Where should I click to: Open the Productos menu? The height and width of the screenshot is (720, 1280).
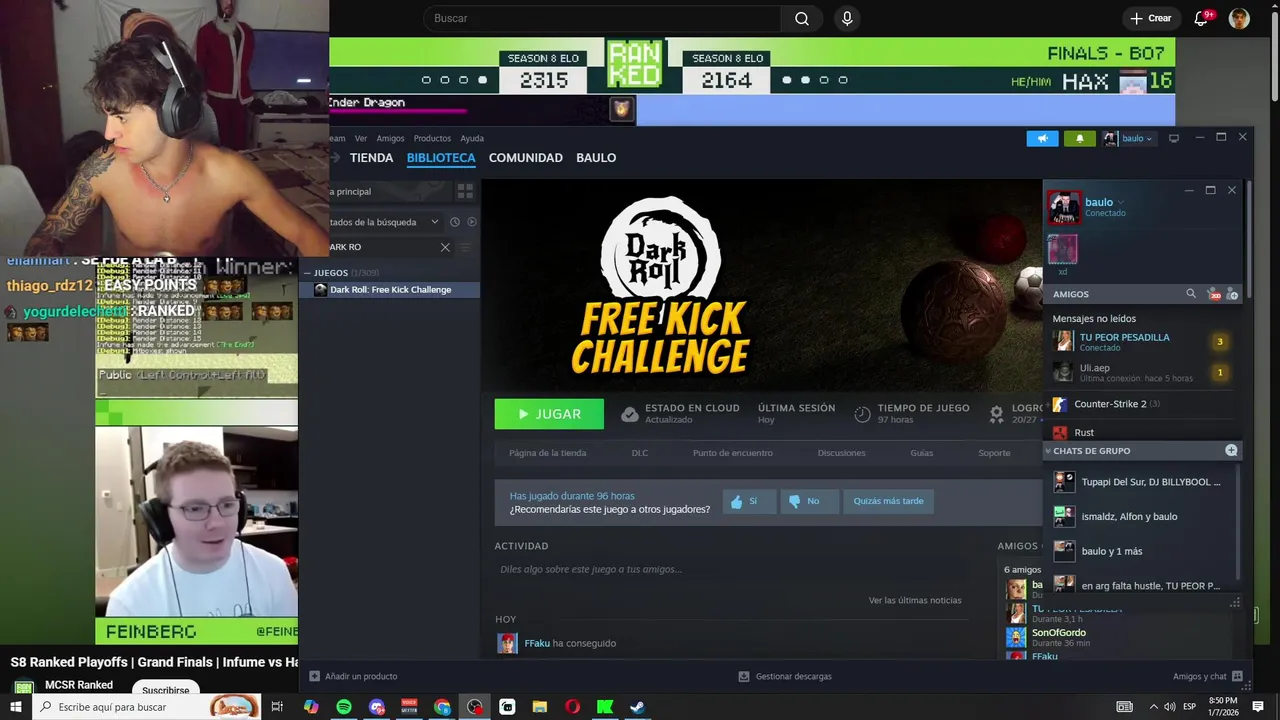(432, 138)
